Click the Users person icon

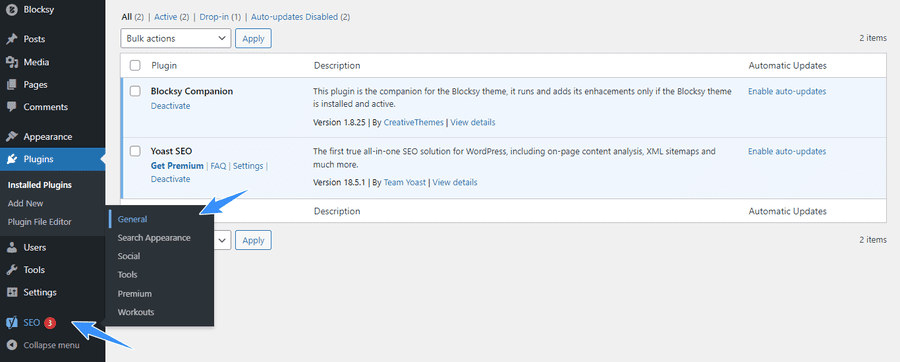[11, 247]
